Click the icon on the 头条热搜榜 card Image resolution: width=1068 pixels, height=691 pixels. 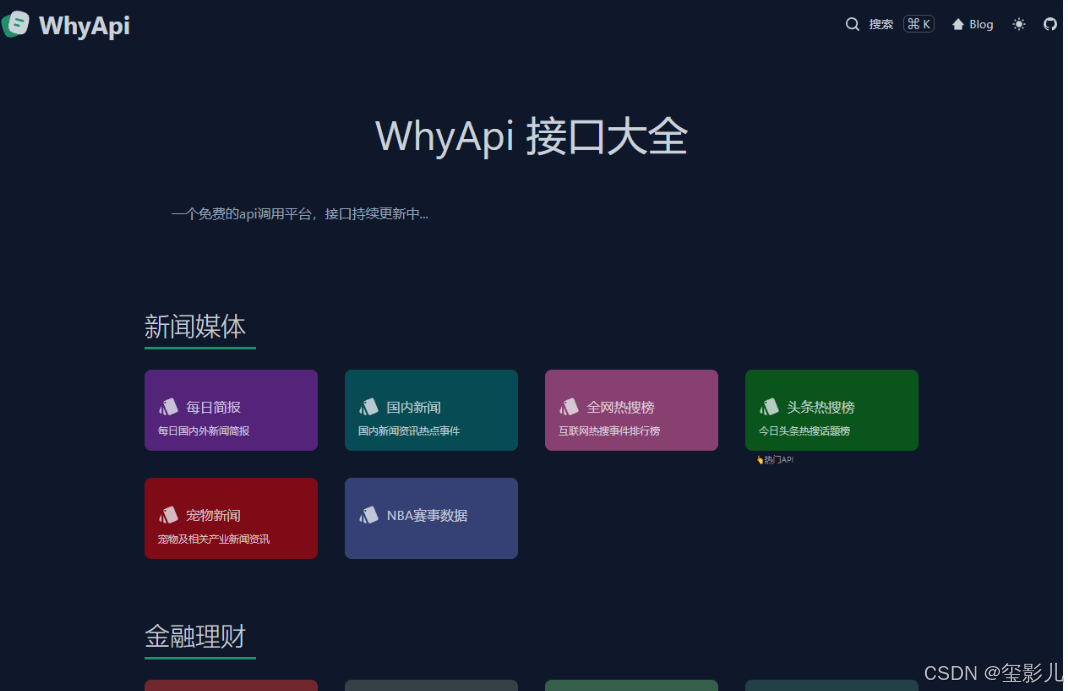[x=769, y=406]
